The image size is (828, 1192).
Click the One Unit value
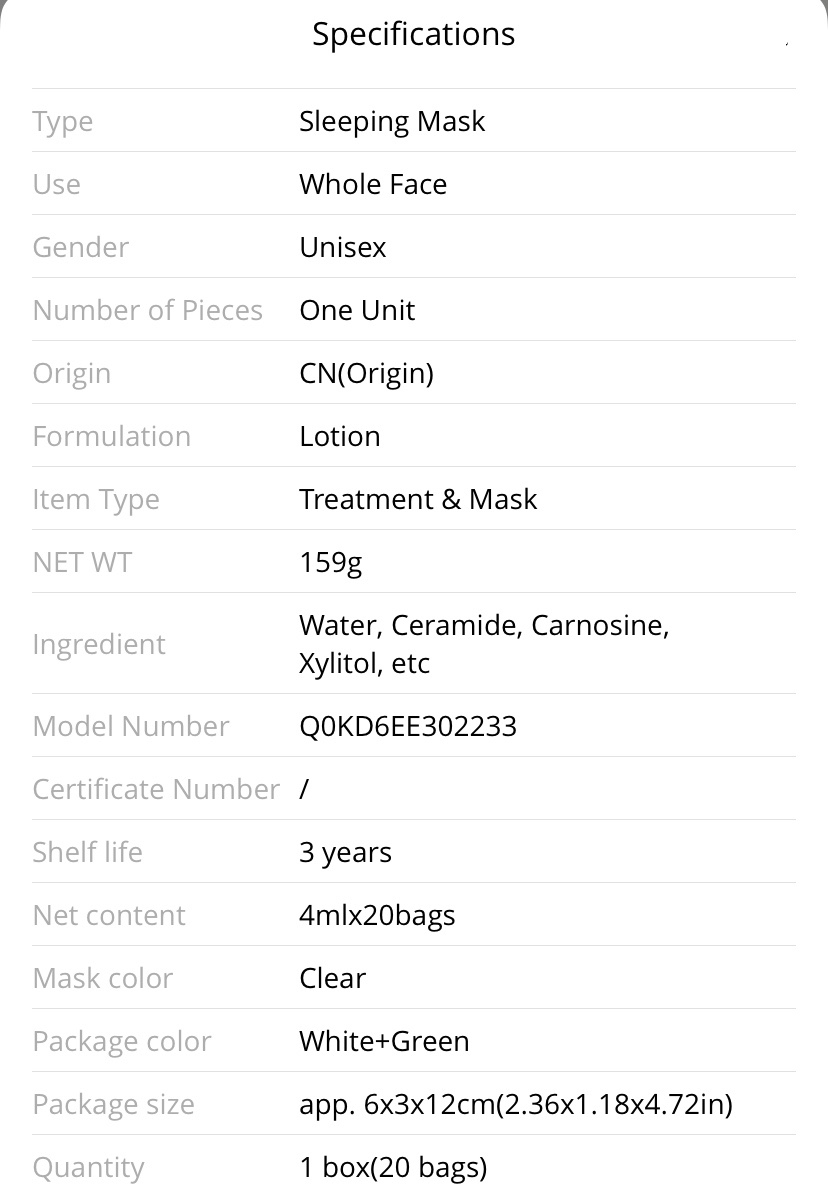point(357,310)
